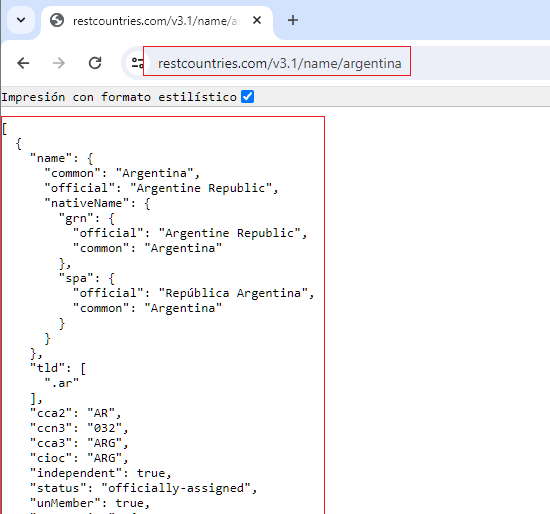This screenshot has width=550, height=514.
Task: Select "Argentine Republic" under grn official
Action: point(230,233)
